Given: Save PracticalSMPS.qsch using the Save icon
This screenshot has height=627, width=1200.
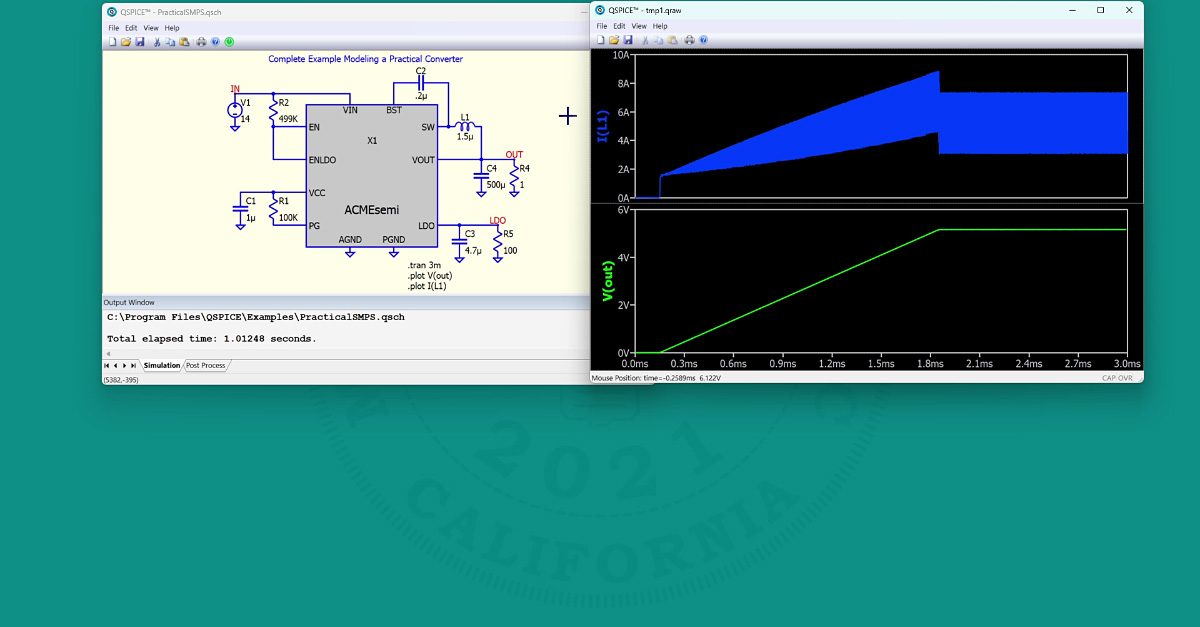Looking at the screenshot, I should (x=140, y=43).
